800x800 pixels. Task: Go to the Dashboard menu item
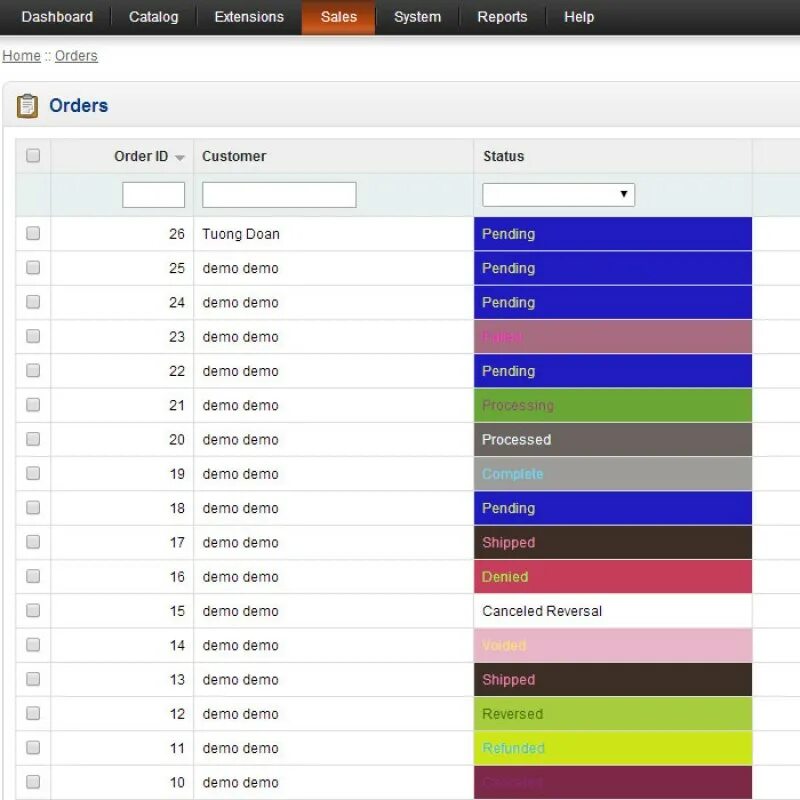[57, 17]
